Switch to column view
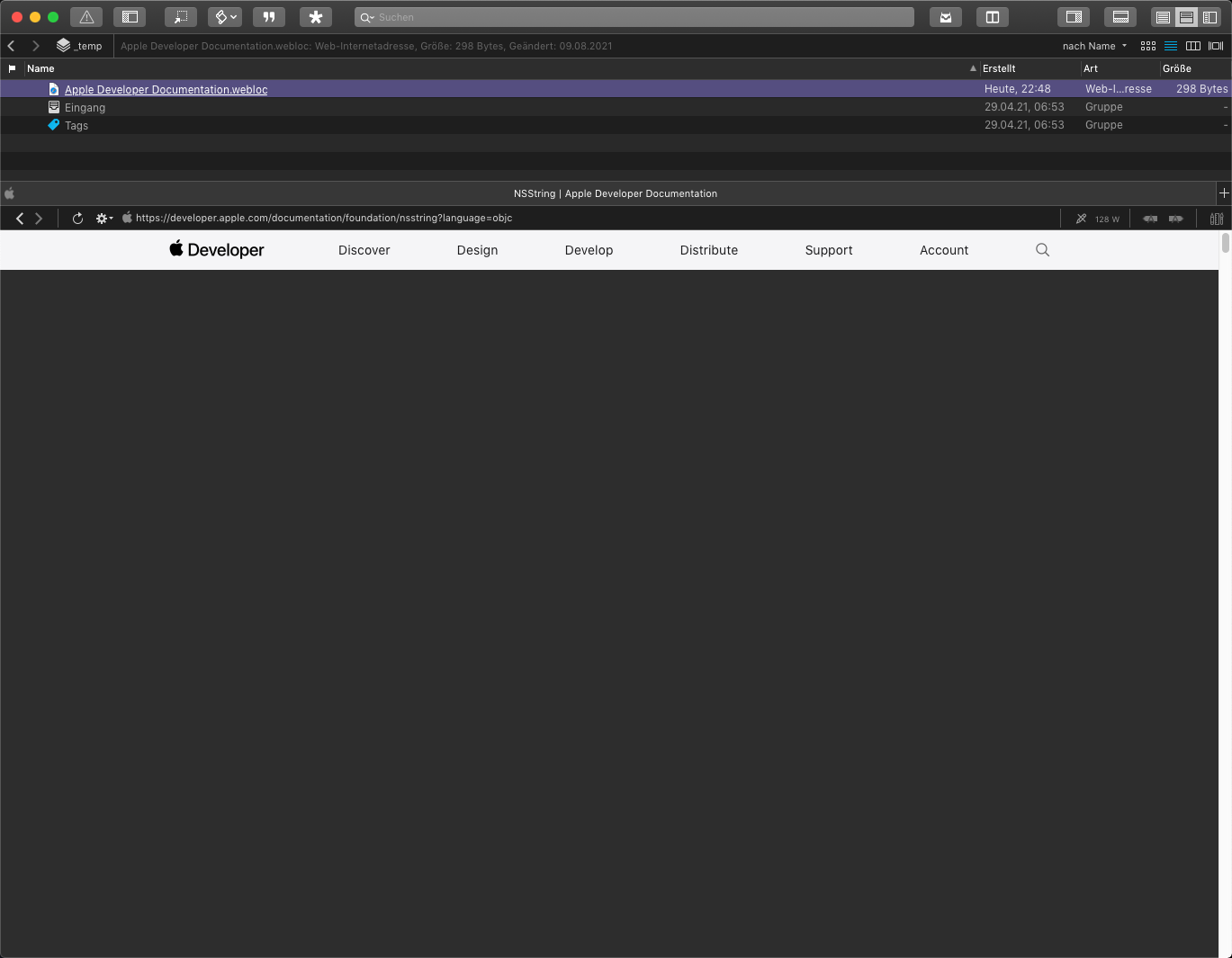1232x958 pixels. [1193, 46]
